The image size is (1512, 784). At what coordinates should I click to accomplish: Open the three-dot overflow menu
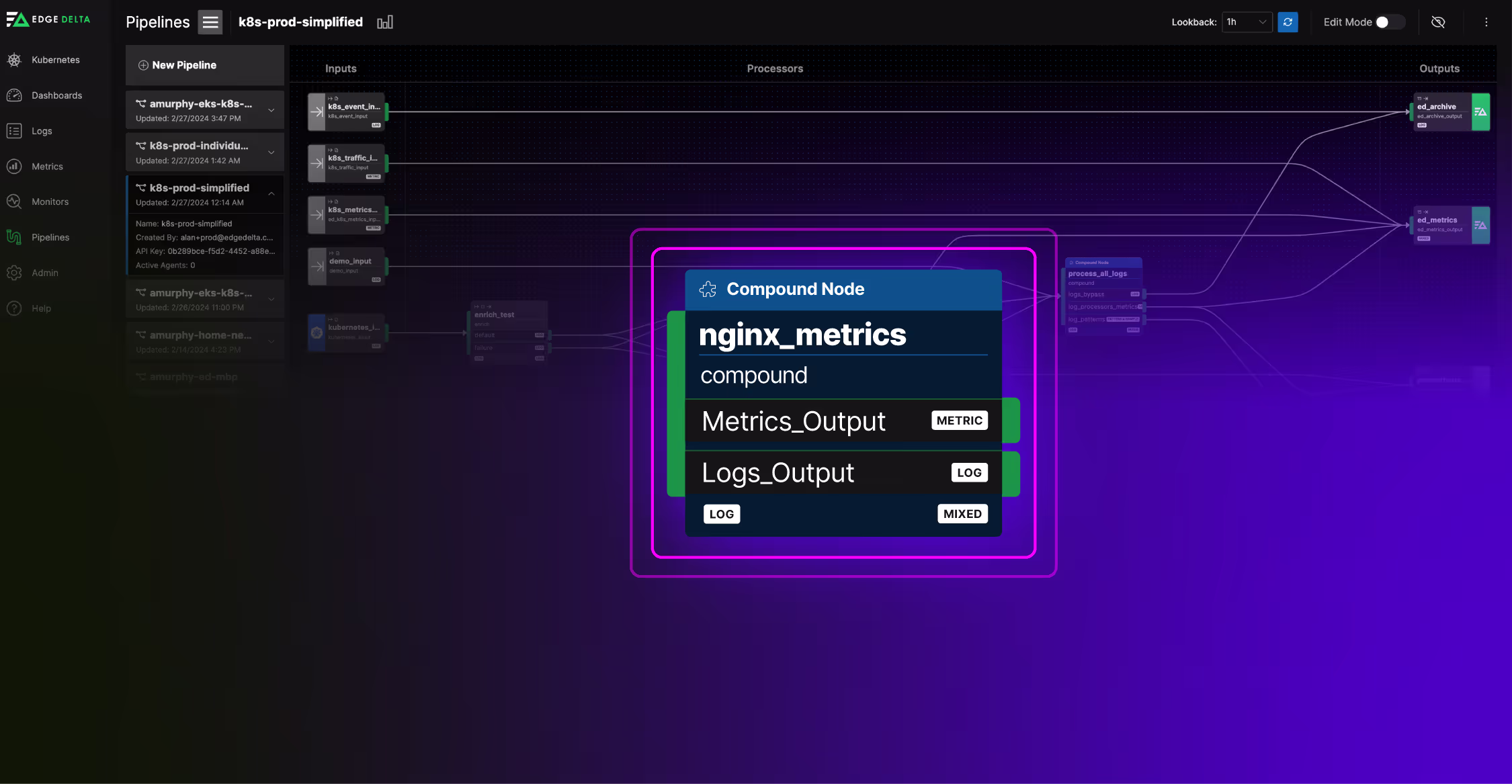click(1486, 22)
